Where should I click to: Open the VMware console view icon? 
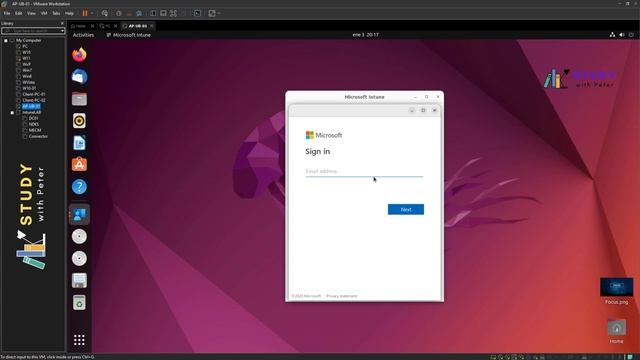coord(197,13)
